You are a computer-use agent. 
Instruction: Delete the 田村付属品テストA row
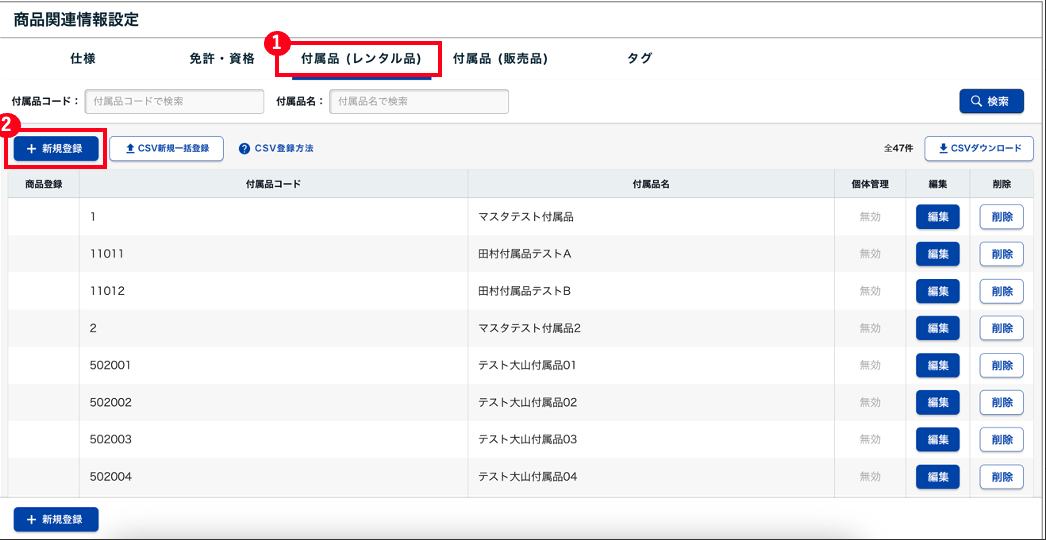(x=1001, y=254)
